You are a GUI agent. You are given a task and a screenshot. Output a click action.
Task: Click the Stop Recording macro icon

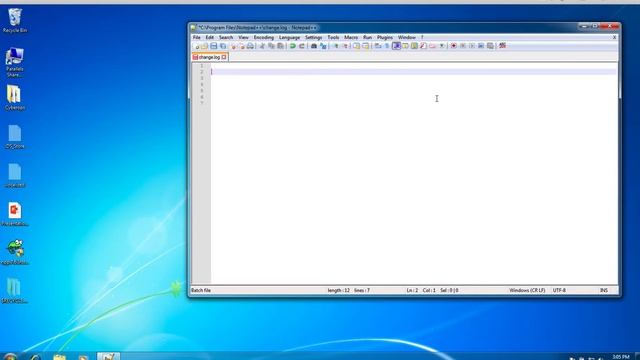click(x=463, y=46)
